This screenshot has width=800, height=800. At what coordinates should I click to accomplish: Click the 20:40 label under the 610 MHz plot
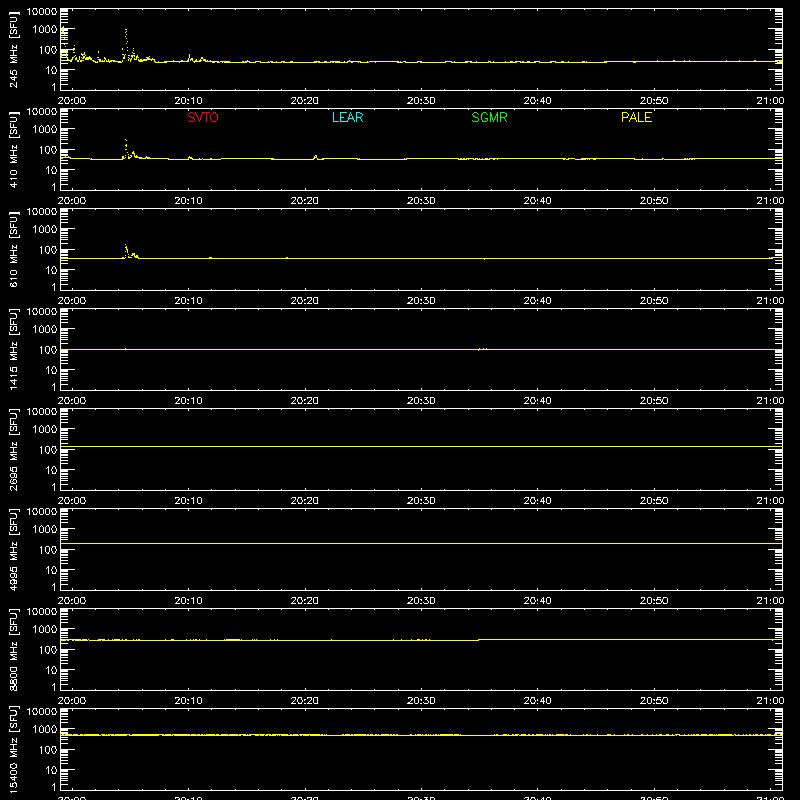[537, 301]
